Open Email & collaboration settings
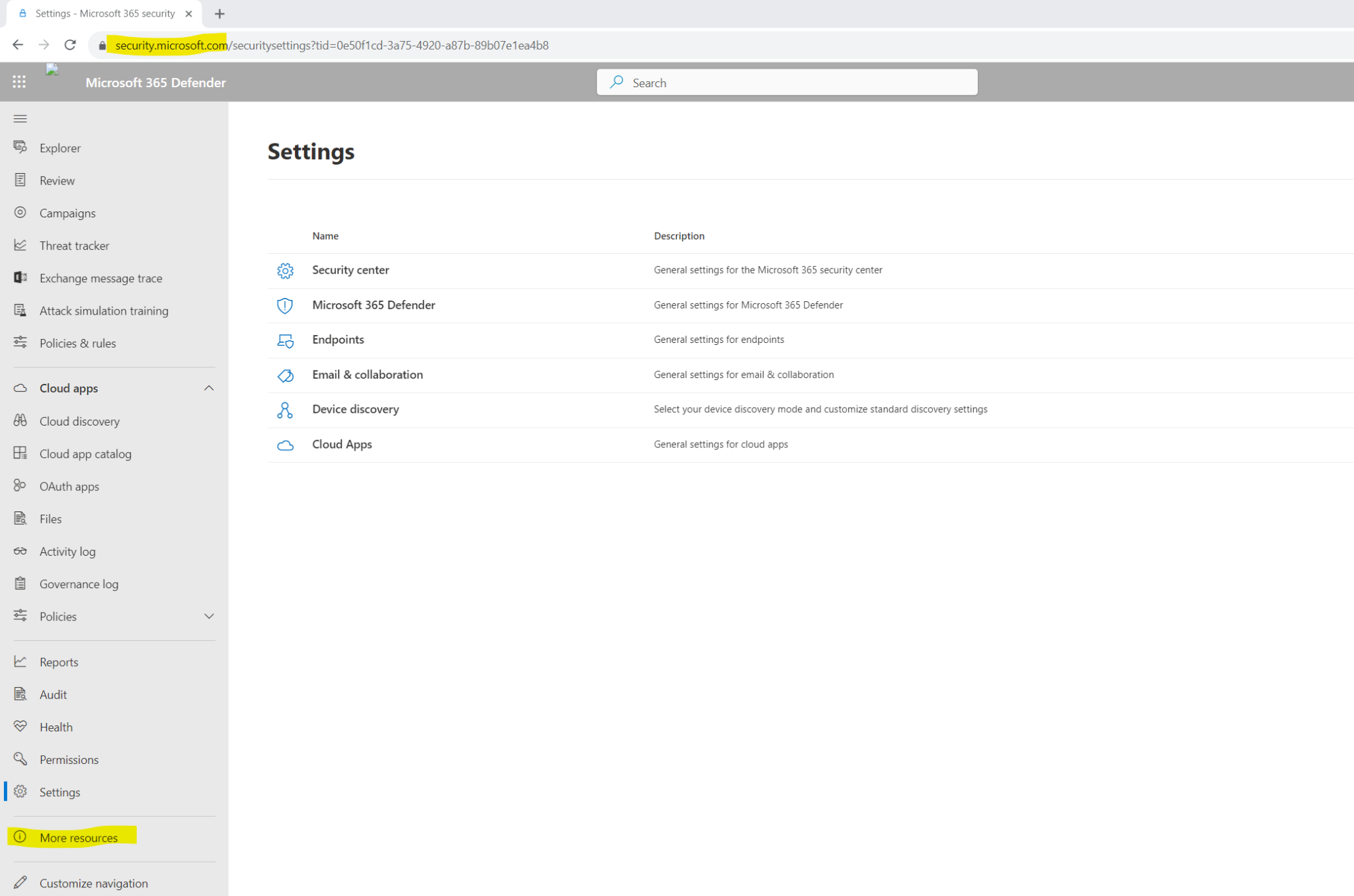Screen dimensions: 1354x896 coord(368,374)
